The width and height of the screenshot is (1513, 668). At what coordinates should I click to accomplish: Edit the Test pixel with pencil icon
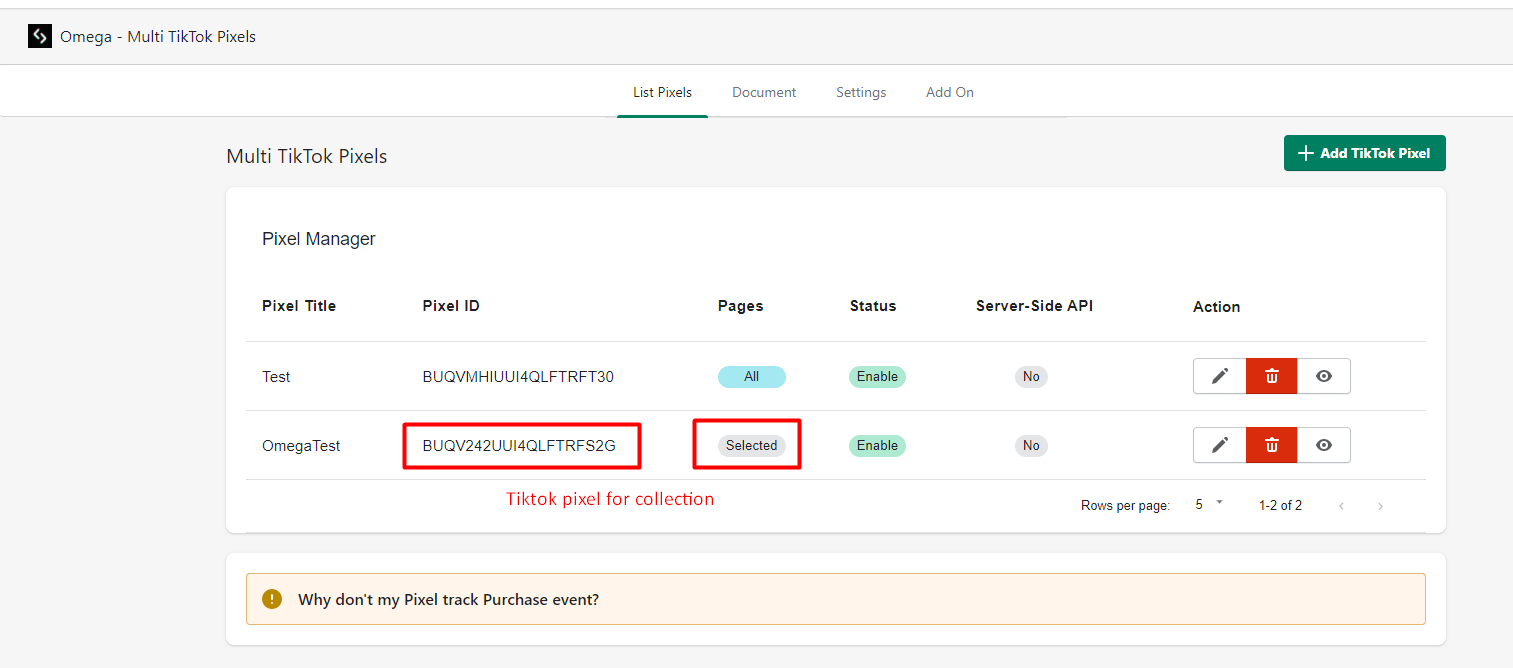(x=1220, y=376)
